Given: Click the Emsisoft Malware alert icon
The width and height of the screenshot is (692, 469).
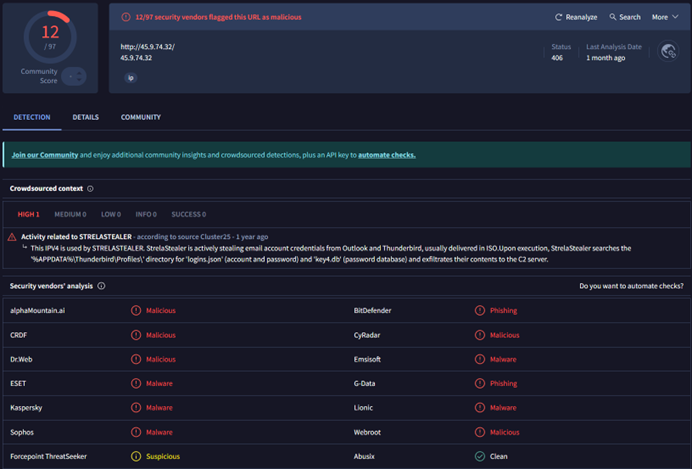Looking at the screenshot, I should (480, 360).
